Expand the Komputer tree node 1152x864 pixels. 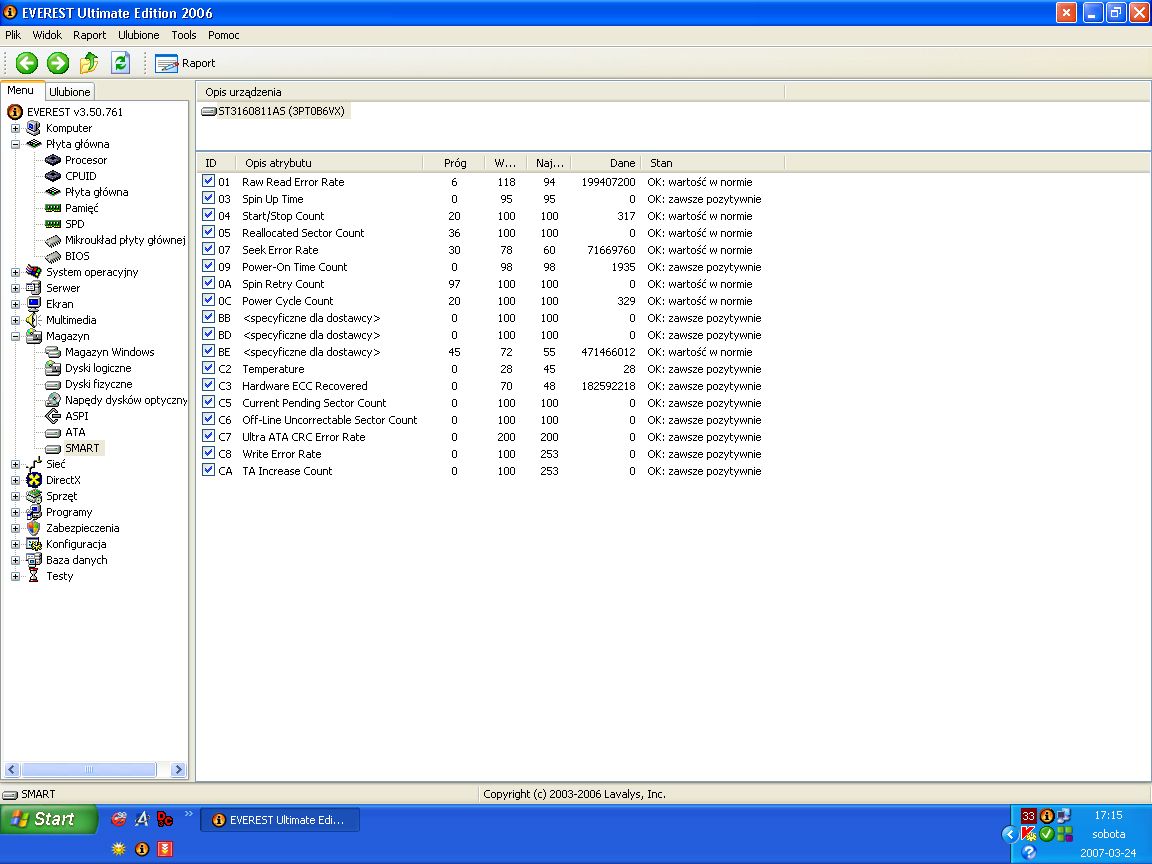pos(15,129)
